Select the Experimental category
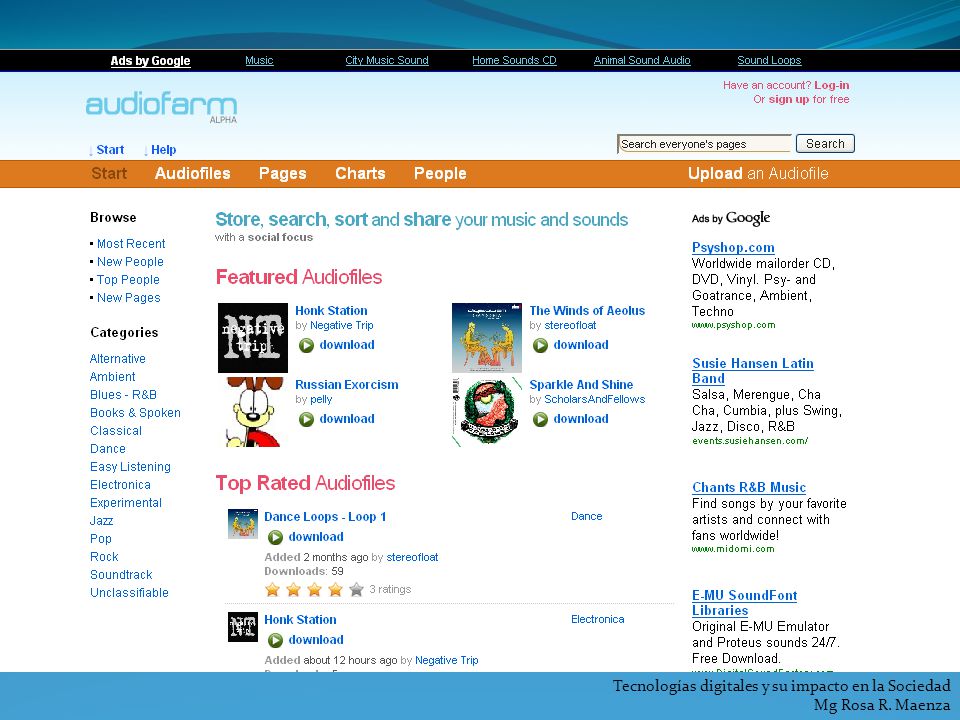 point(126,503)
